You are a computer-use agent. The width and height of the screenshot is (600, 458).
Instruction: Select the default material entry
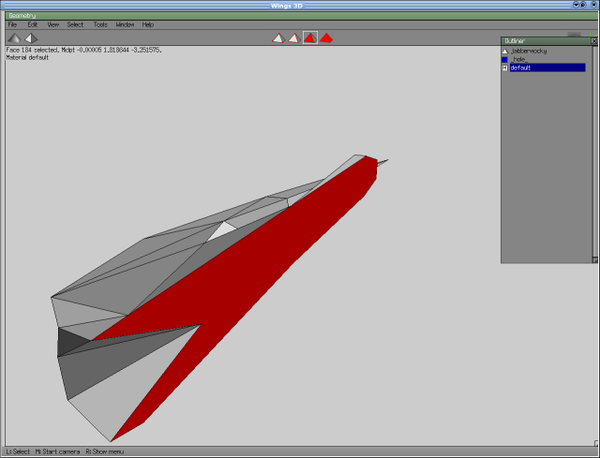546,68
